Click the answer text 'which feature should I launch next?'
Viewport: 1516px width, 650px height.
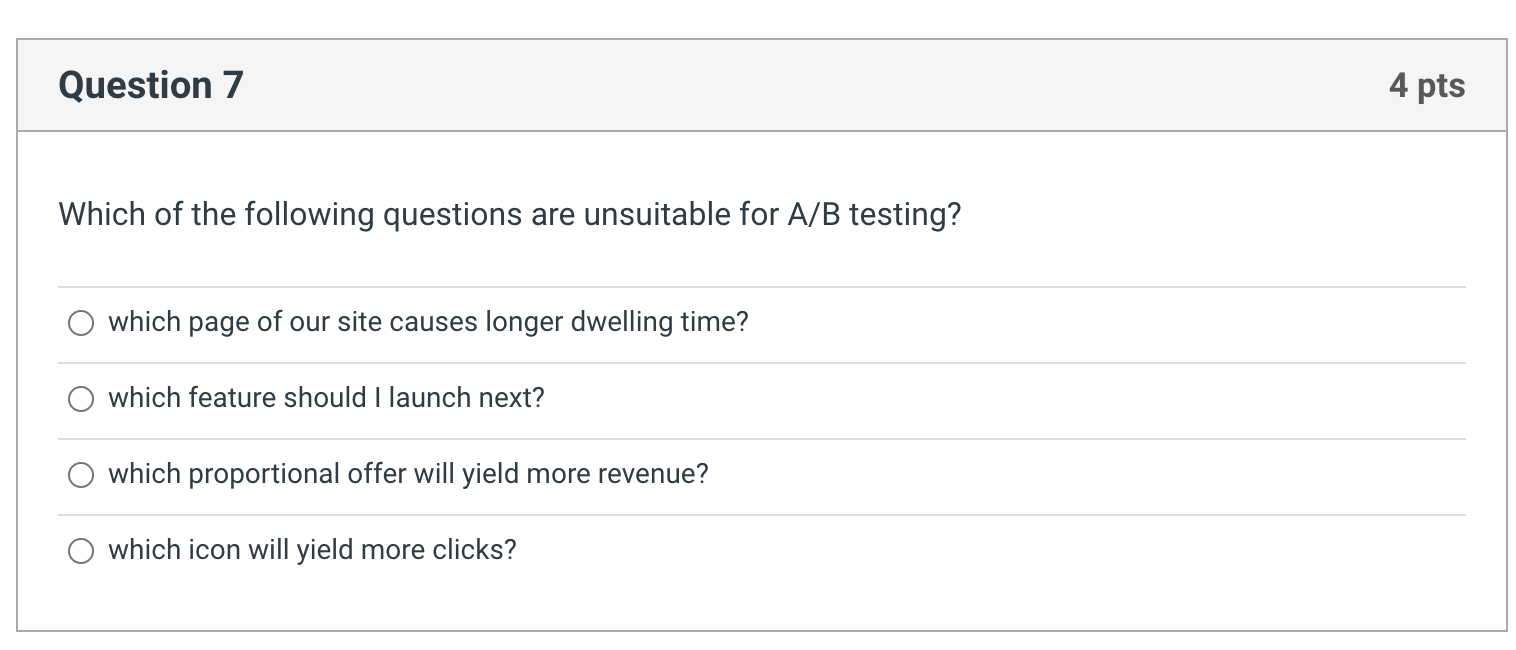327,398
